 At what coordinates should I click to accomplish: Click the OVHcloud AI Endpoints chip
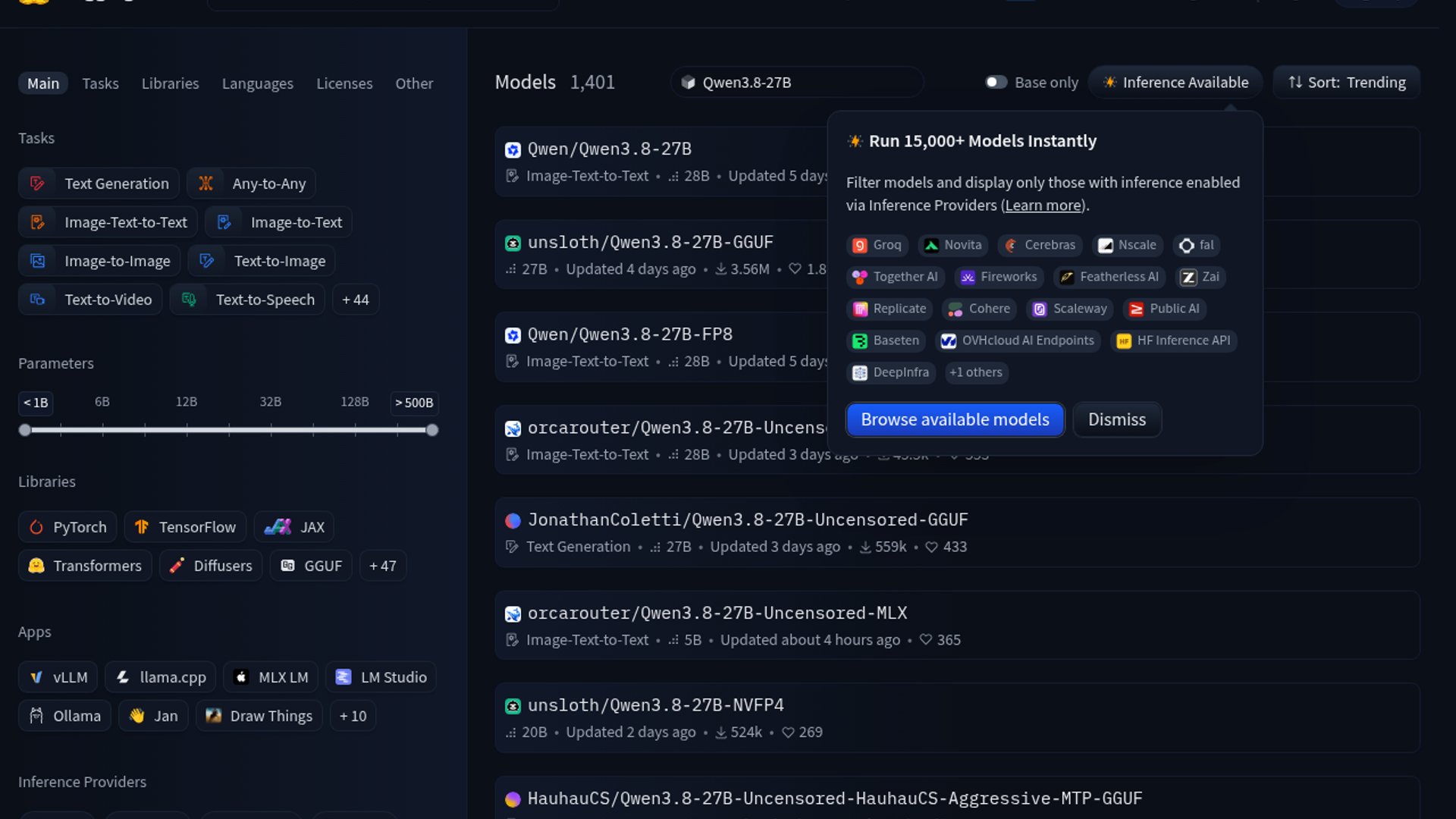(x=1018, y=340)
